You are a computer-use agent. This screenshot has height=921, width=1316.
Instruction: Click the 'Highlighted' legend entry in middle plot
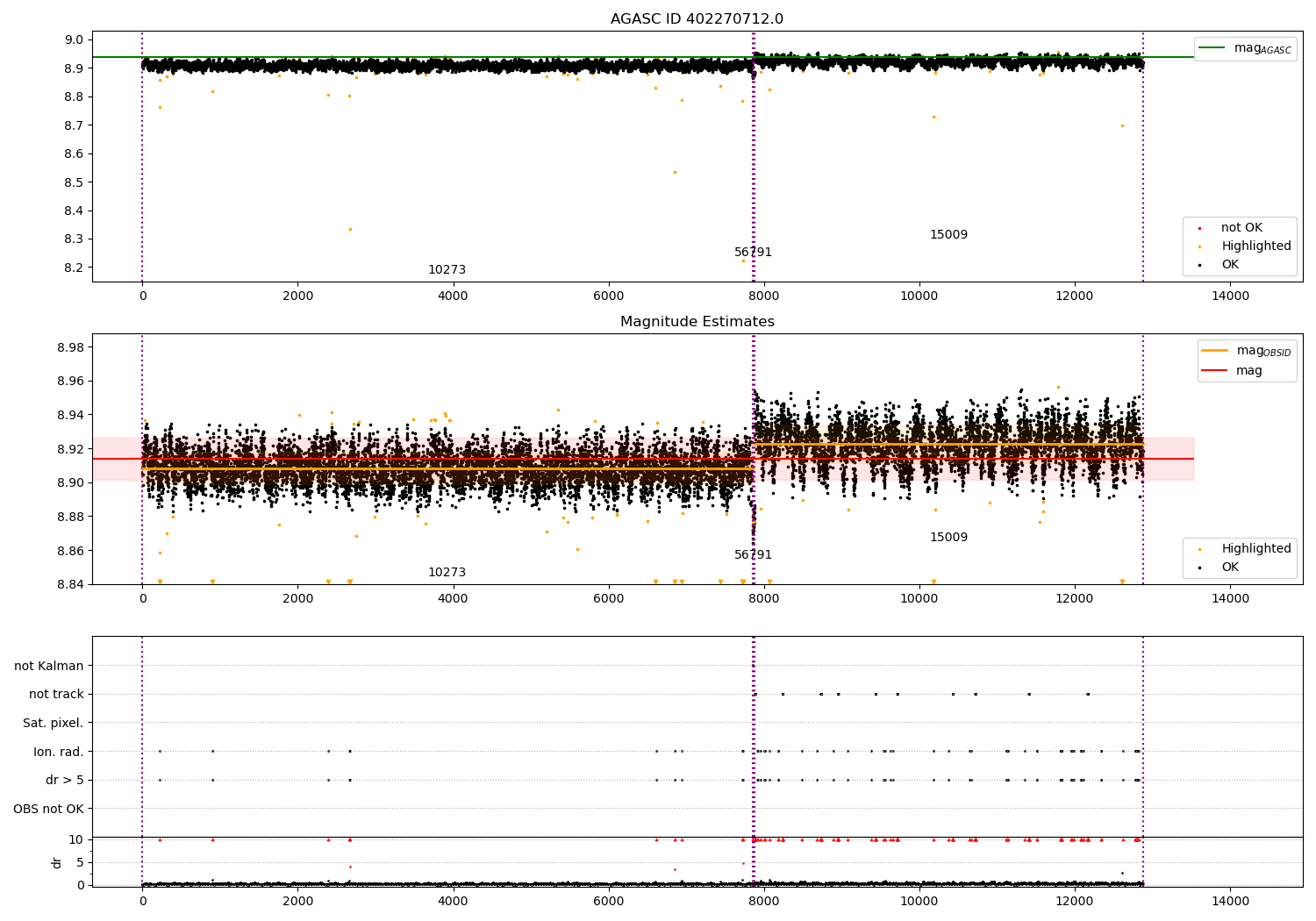(x=1255, y=549)
